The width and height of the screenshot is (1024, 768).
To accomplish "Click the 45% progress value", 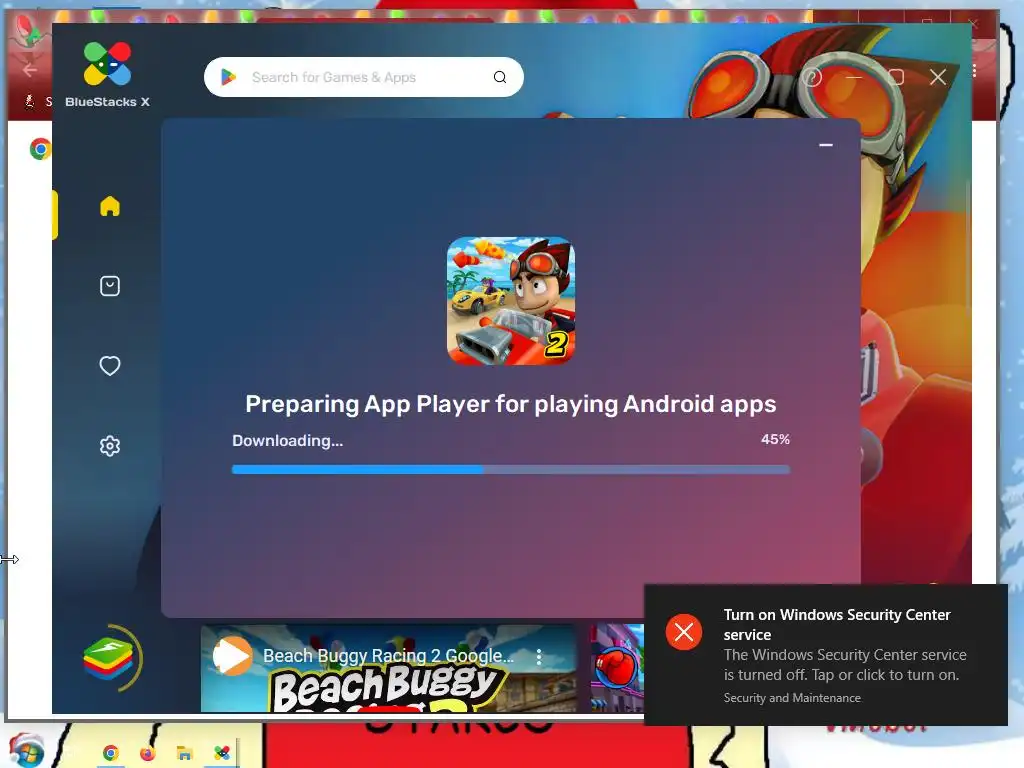I will click(775, 440).
